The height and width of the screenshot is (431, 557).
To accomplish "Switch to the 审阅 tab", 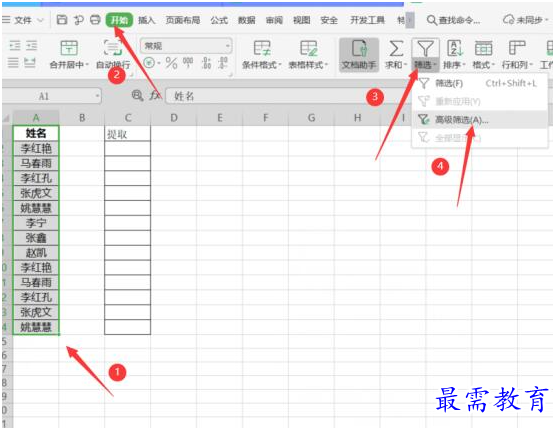I will 274,20.
